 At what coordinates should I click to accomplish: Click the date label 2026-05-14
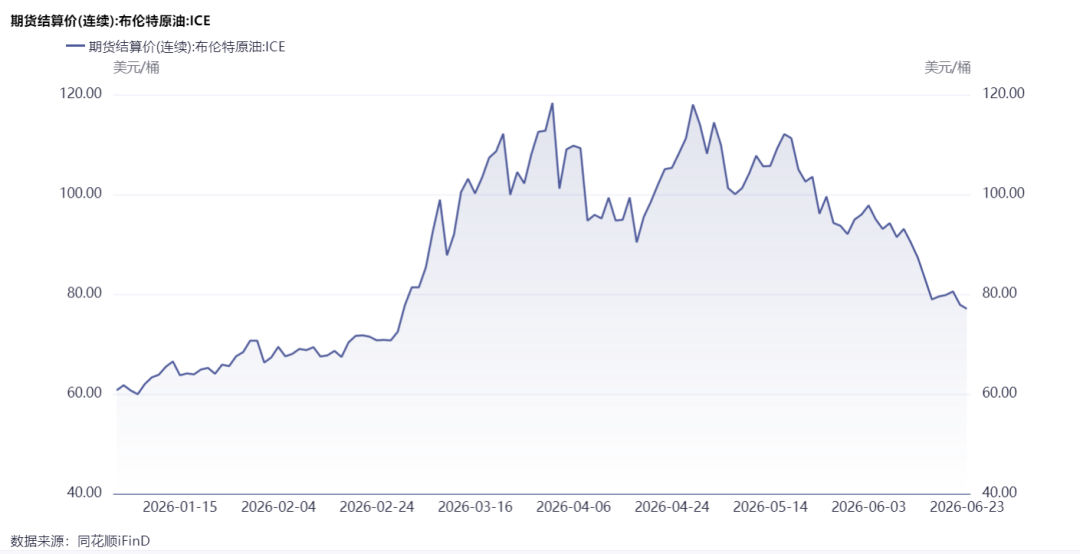[771, 508]
